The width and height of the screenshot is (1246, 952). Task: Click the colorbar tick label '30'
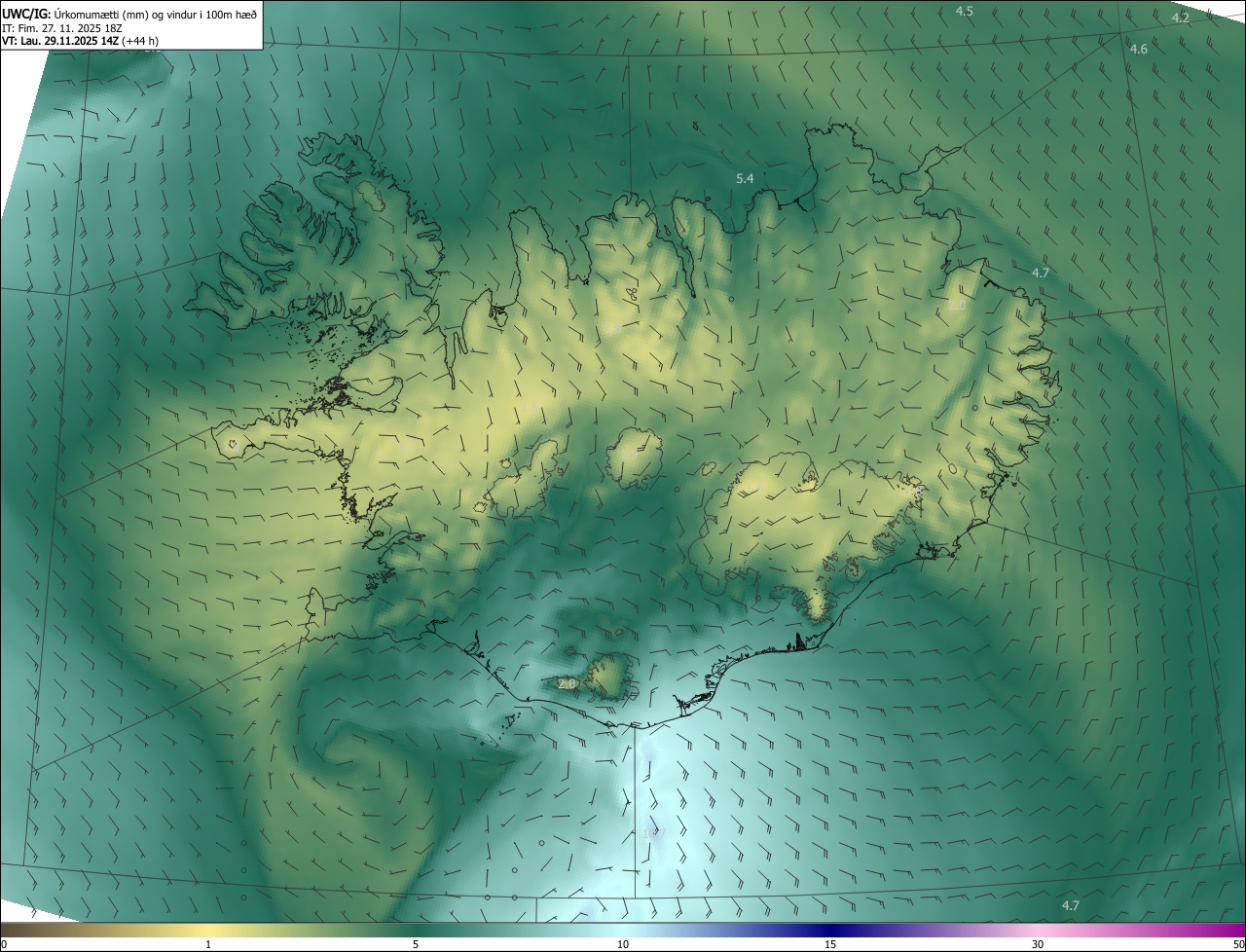click(x=1038, y=944)
